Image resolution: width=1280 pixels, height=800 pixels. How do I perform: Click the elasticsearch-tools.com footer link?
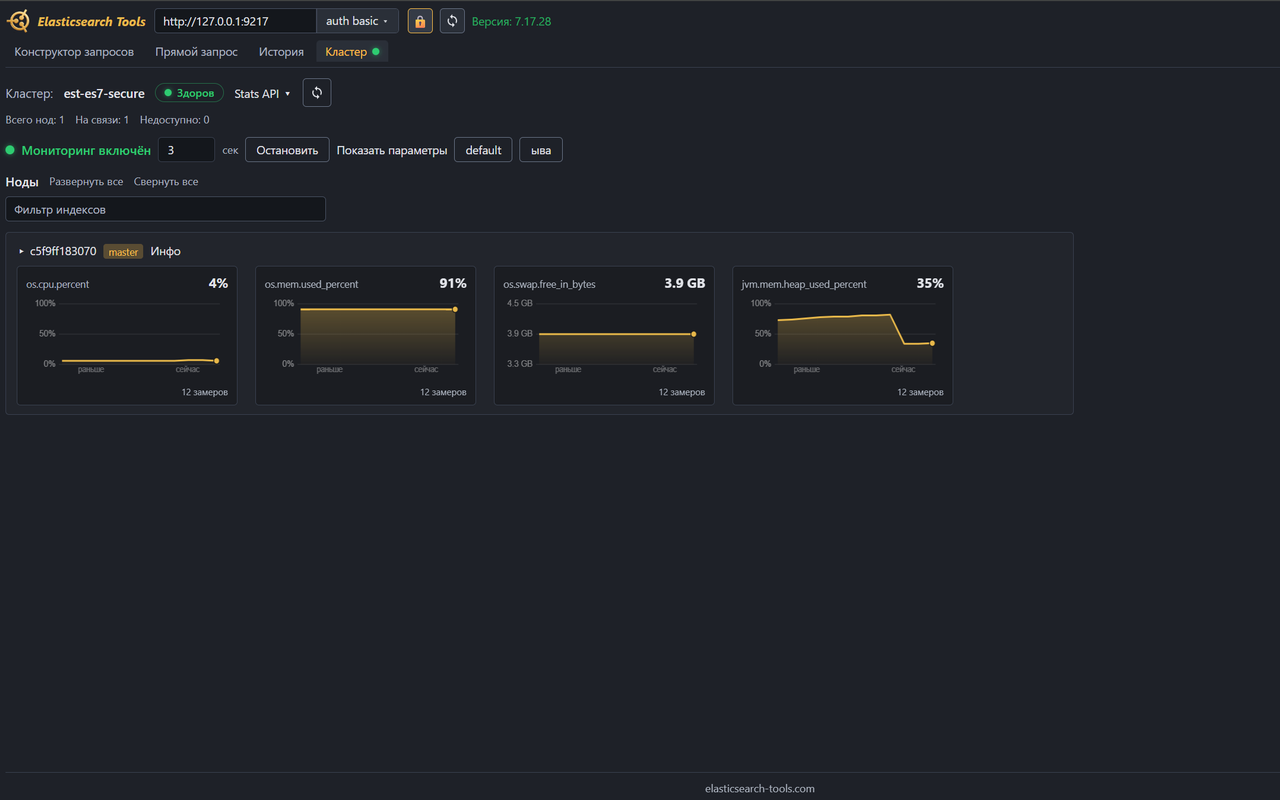(x=760, y=788)
